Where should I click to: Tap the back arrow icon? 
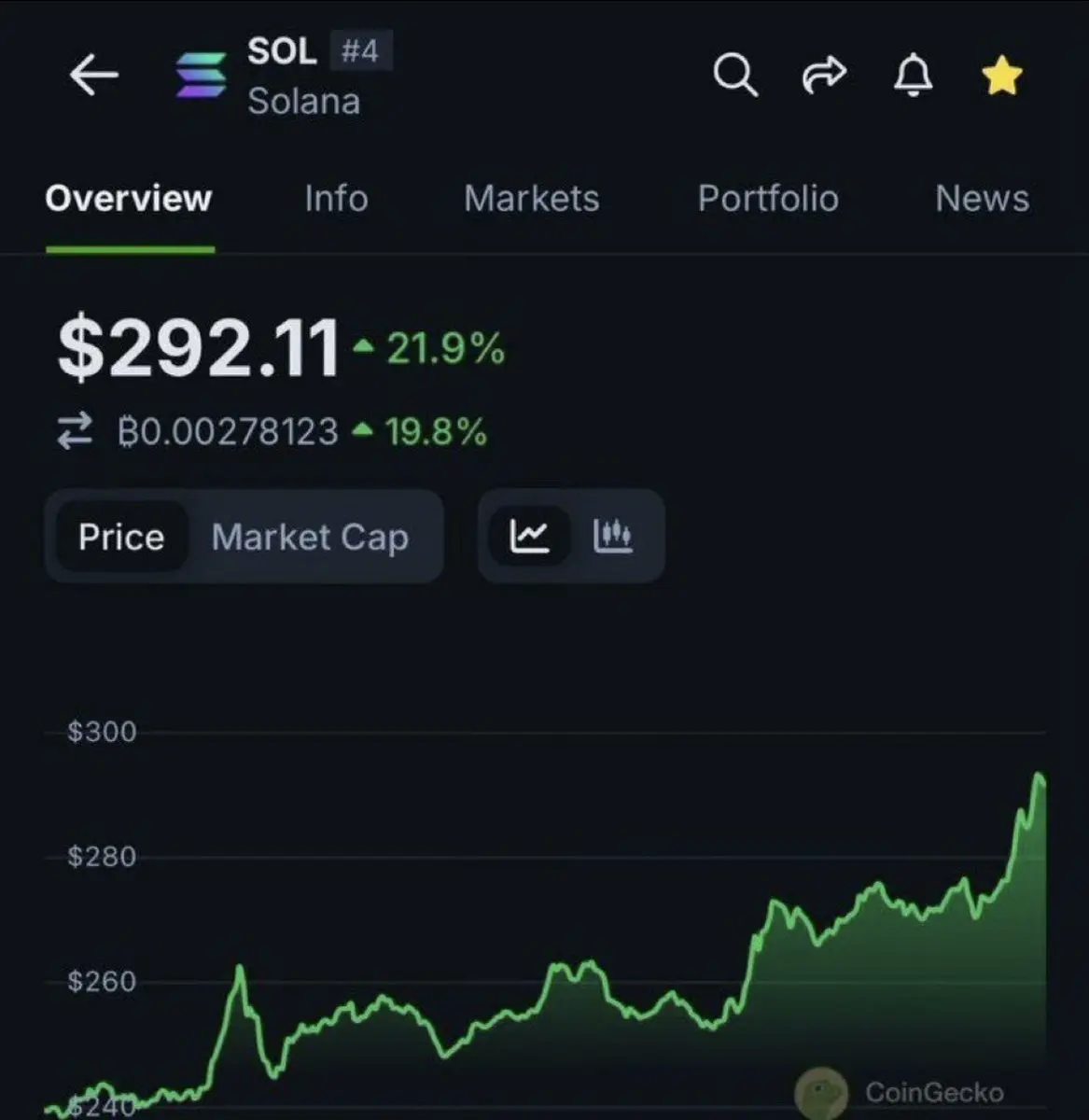(94, 75)
